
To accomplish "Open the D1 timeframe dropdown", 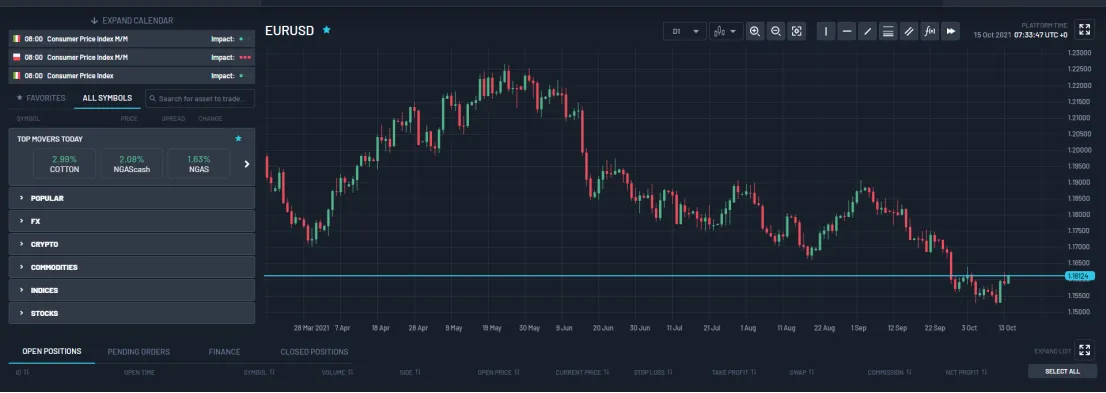I will [684, 31].
